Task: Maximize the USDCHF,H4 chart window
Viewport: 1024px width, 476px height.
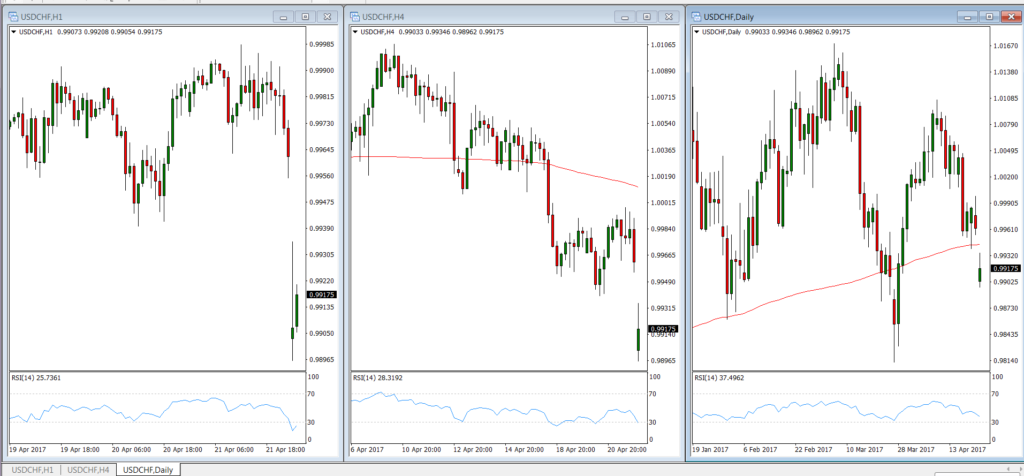Action: 647,17
